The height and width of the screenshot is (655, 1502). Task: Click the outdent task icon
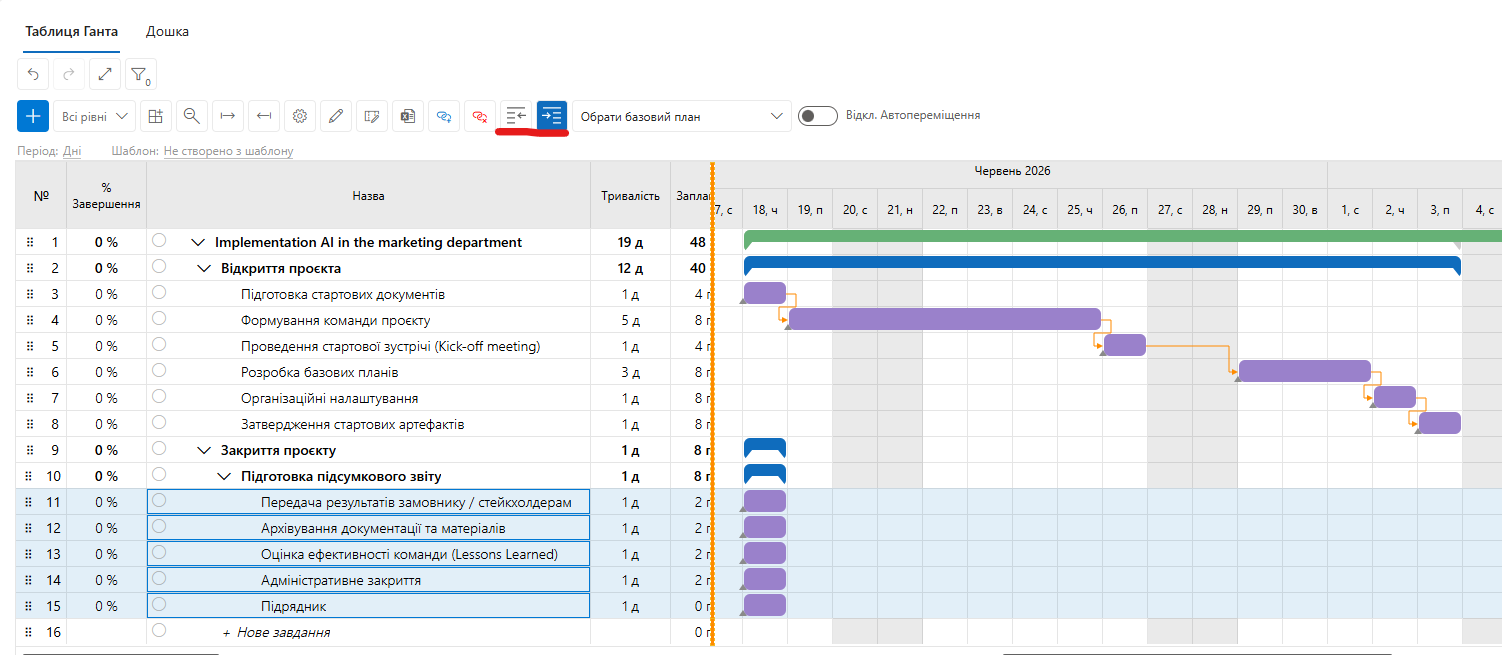tap(516, 116)
